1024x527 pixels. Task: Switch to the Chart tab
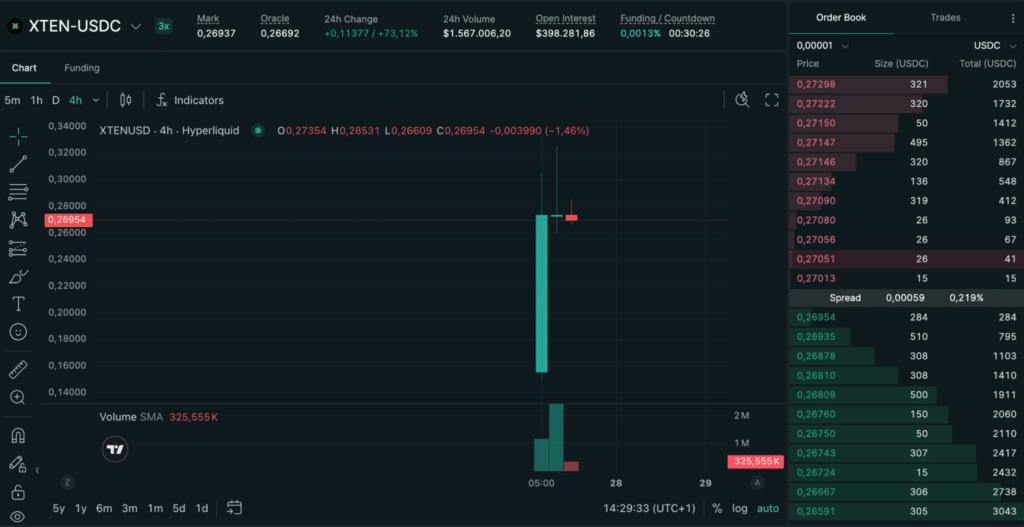[24, 68]
